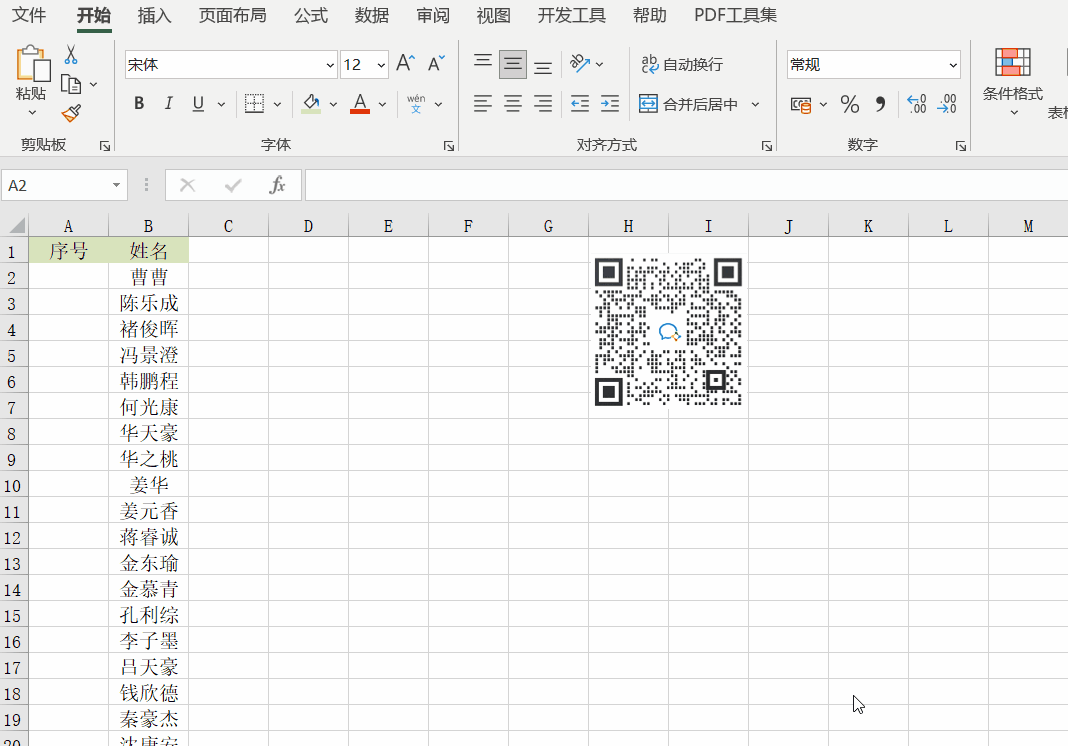Apply fill color bucket
Screen dimensions: 1068x746
[x=311, y=104]
